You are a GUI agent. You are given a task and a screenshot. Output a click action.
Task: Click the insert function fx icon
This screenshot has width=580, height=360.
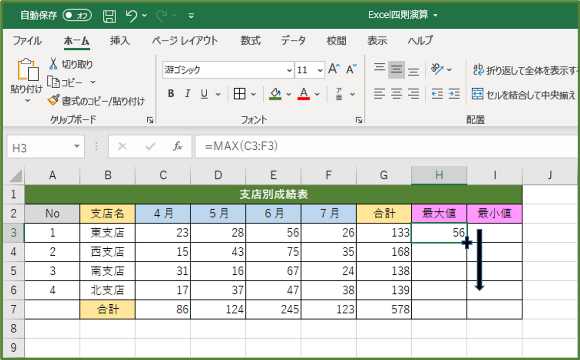point(178,147)
